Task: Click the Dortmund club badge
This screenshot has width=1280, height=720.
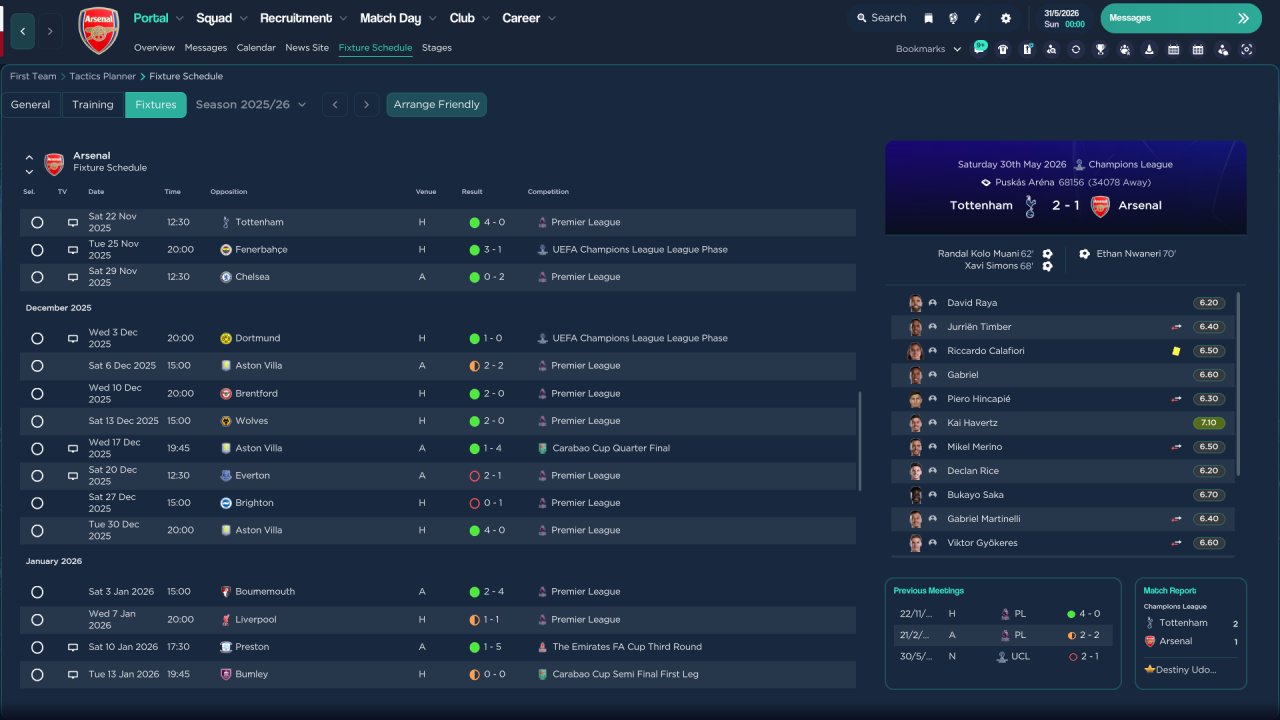Action: point(226,339)
